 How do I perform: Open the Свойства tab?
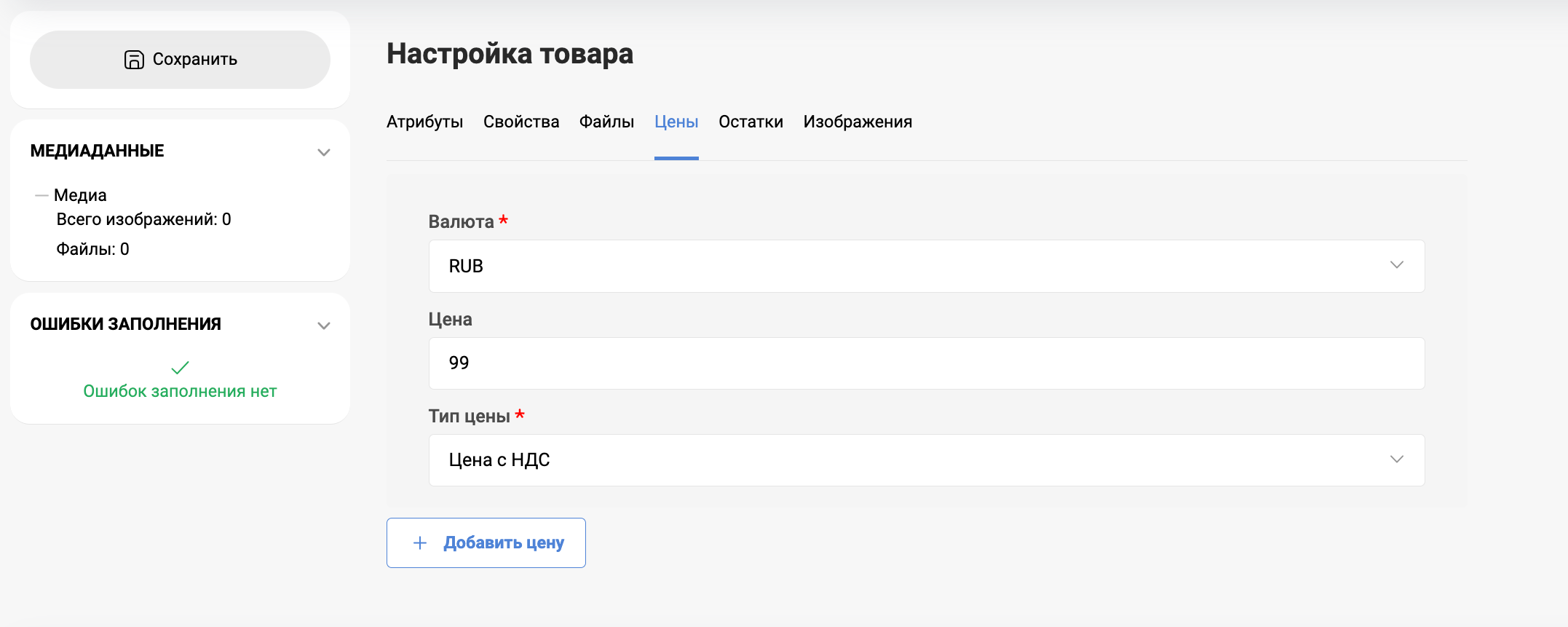click(x=521, y=122)
